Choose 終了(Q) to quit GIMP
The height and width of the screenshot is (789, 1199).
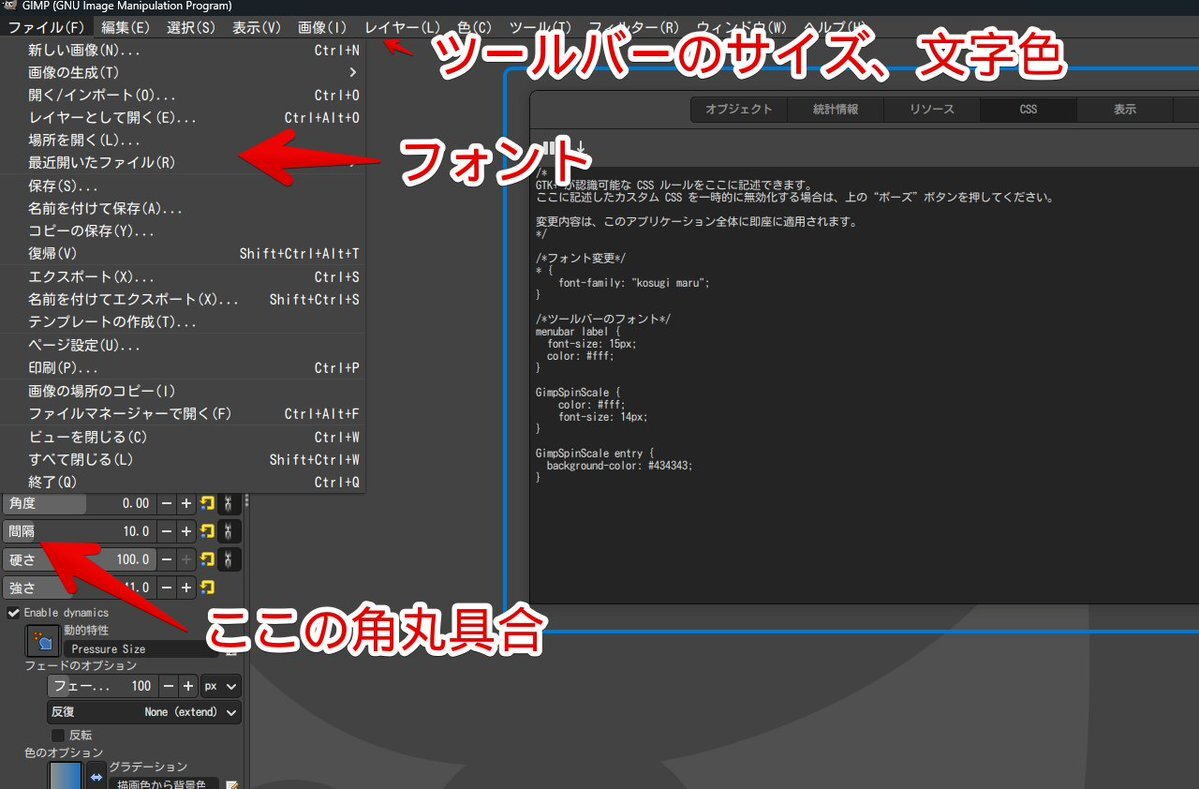point(184,482)
